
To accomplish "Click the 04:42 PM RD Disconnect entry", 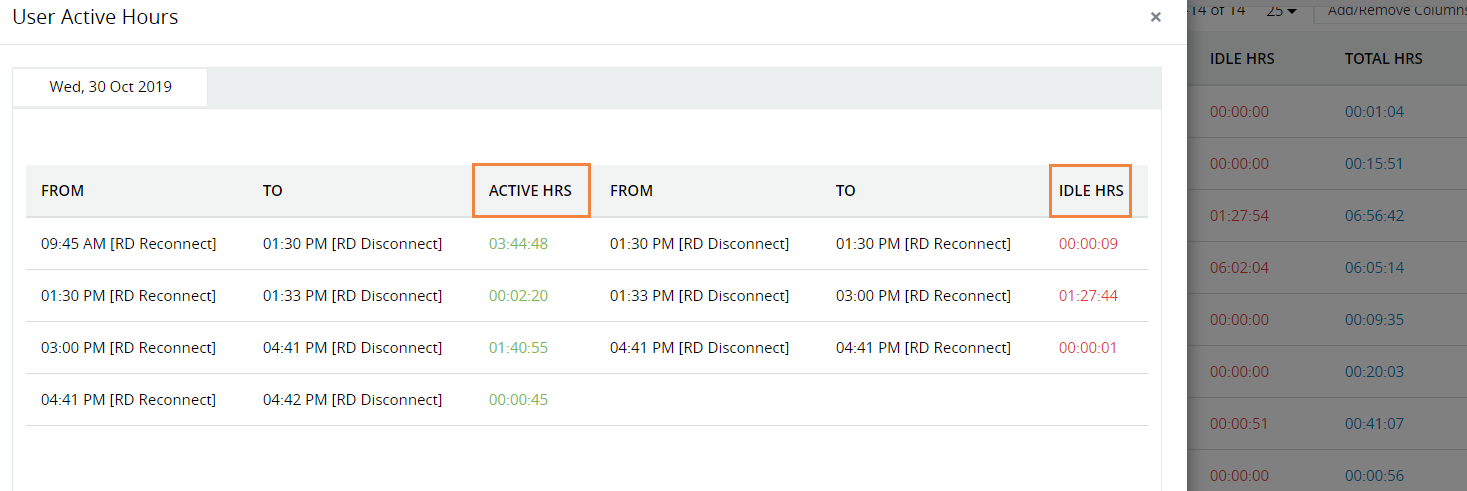I will point(352,400).
